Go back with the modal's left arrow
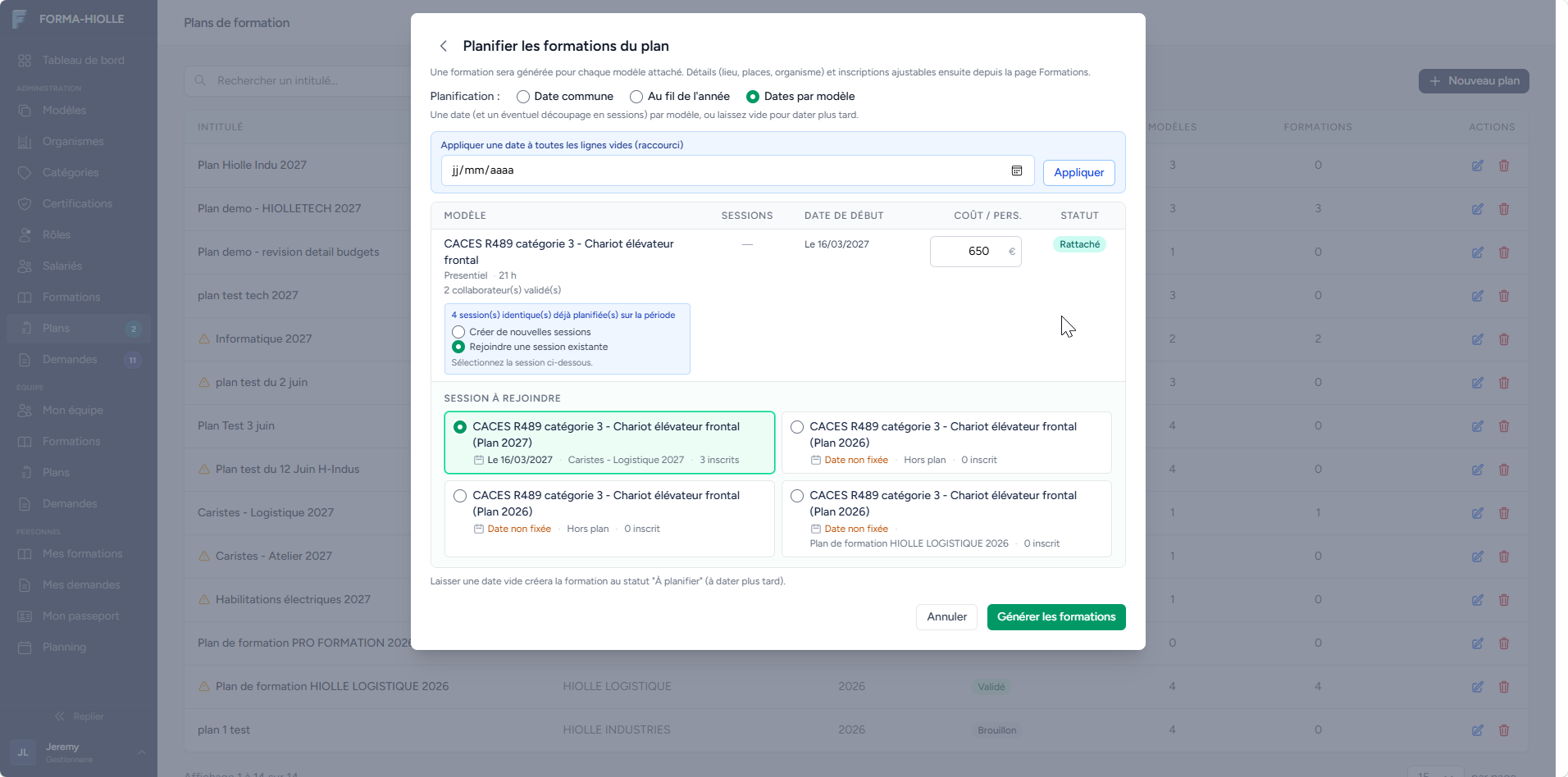Image resolution: width=1568 pixels, height=777 pixels. 444,46
